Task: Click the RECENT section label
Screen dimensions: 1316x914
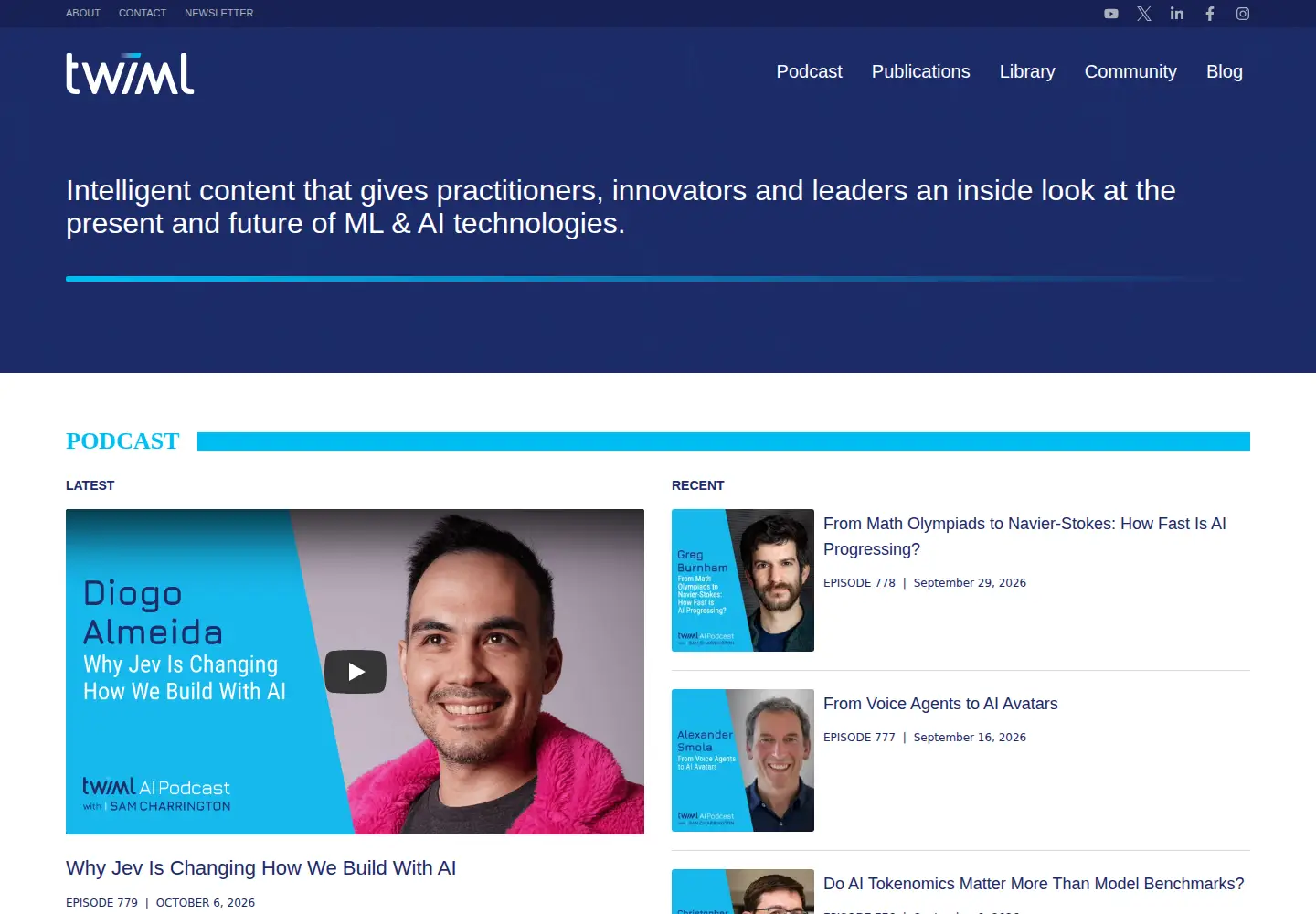Action: pyautogui.click(x=697, y=485)
